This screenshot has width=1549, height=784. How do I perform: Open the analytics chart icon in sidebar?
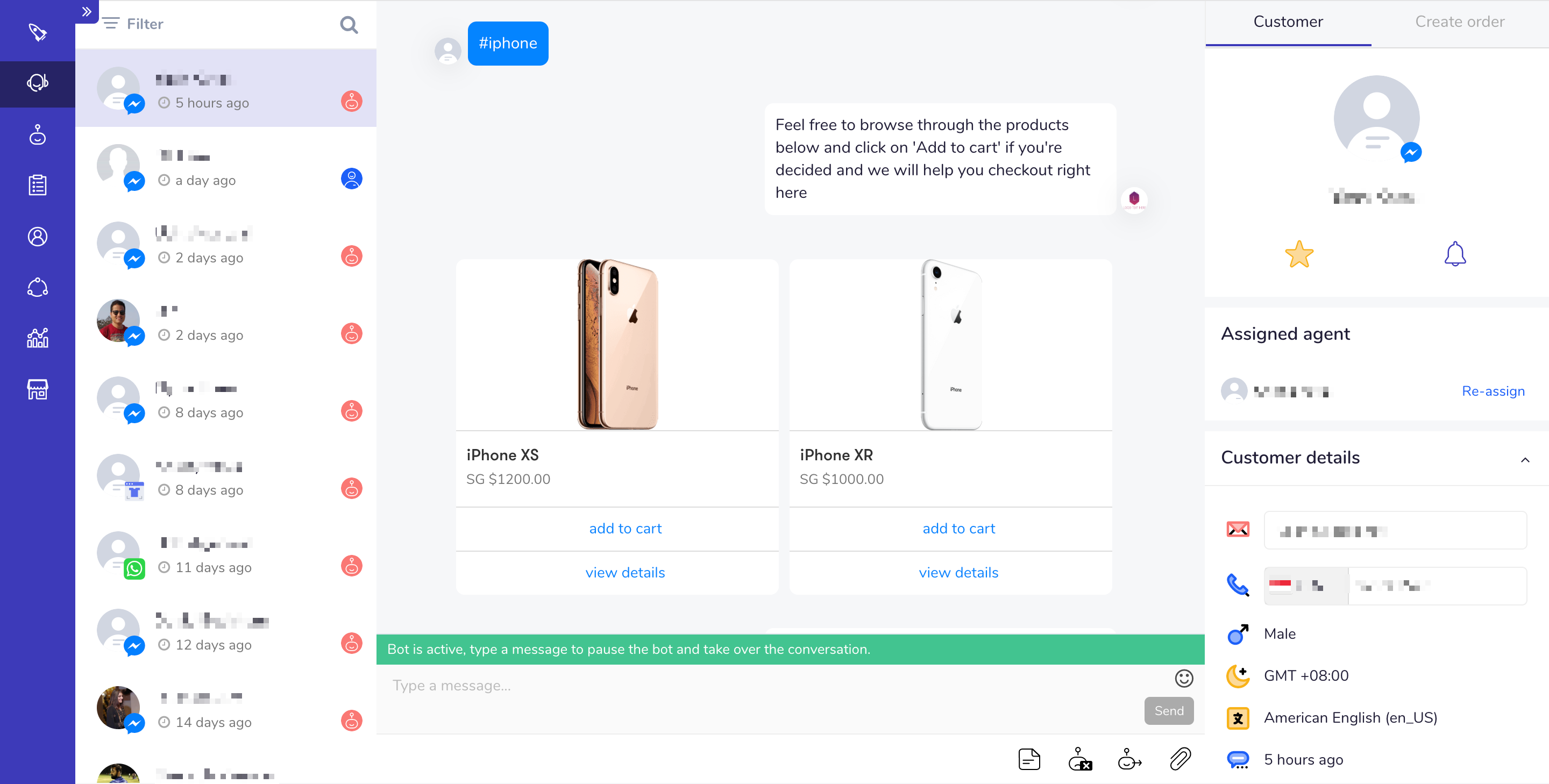pos(37,338)
